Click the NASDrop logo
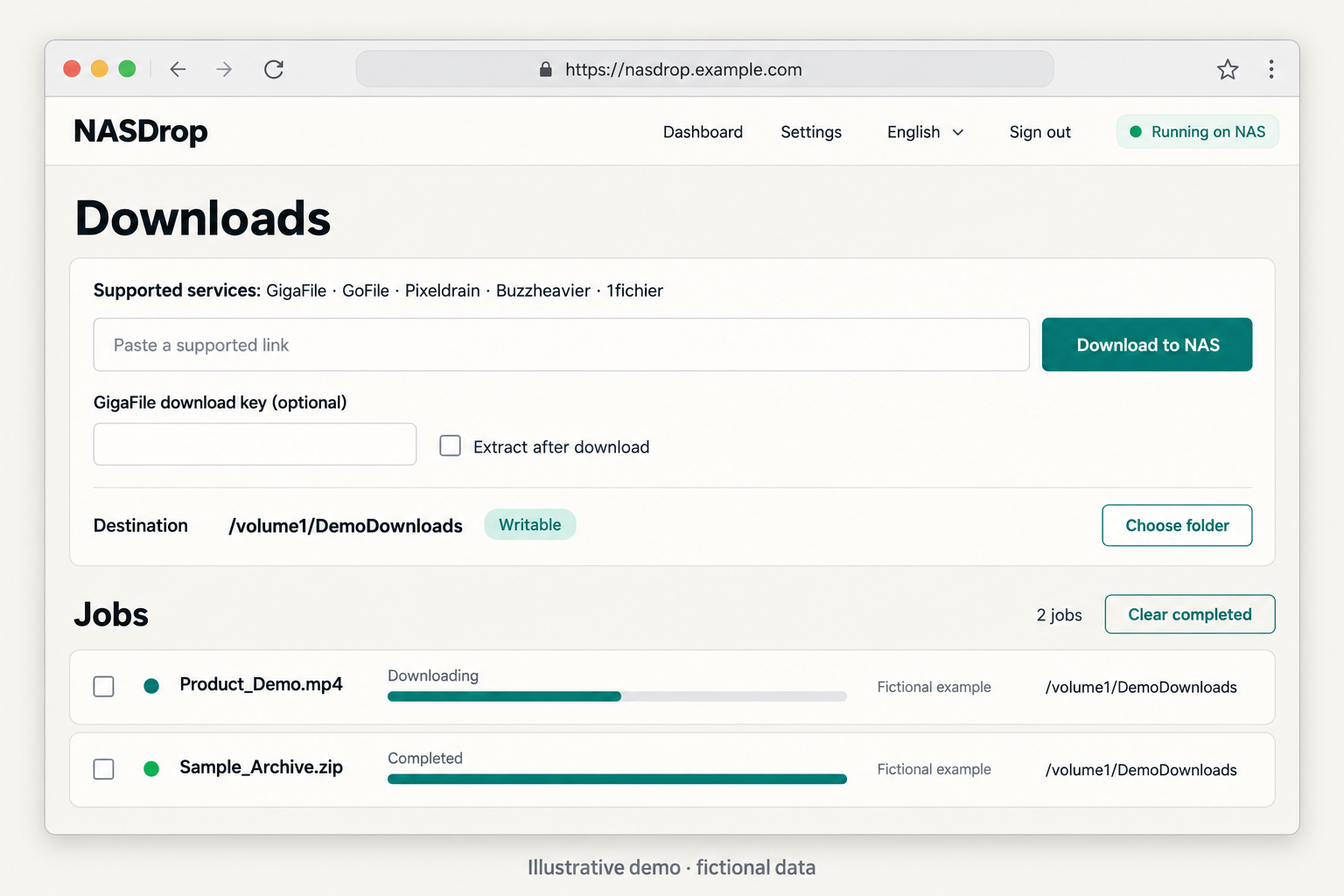The height and width of the screenshot is (896, 1344). (141, 131)
